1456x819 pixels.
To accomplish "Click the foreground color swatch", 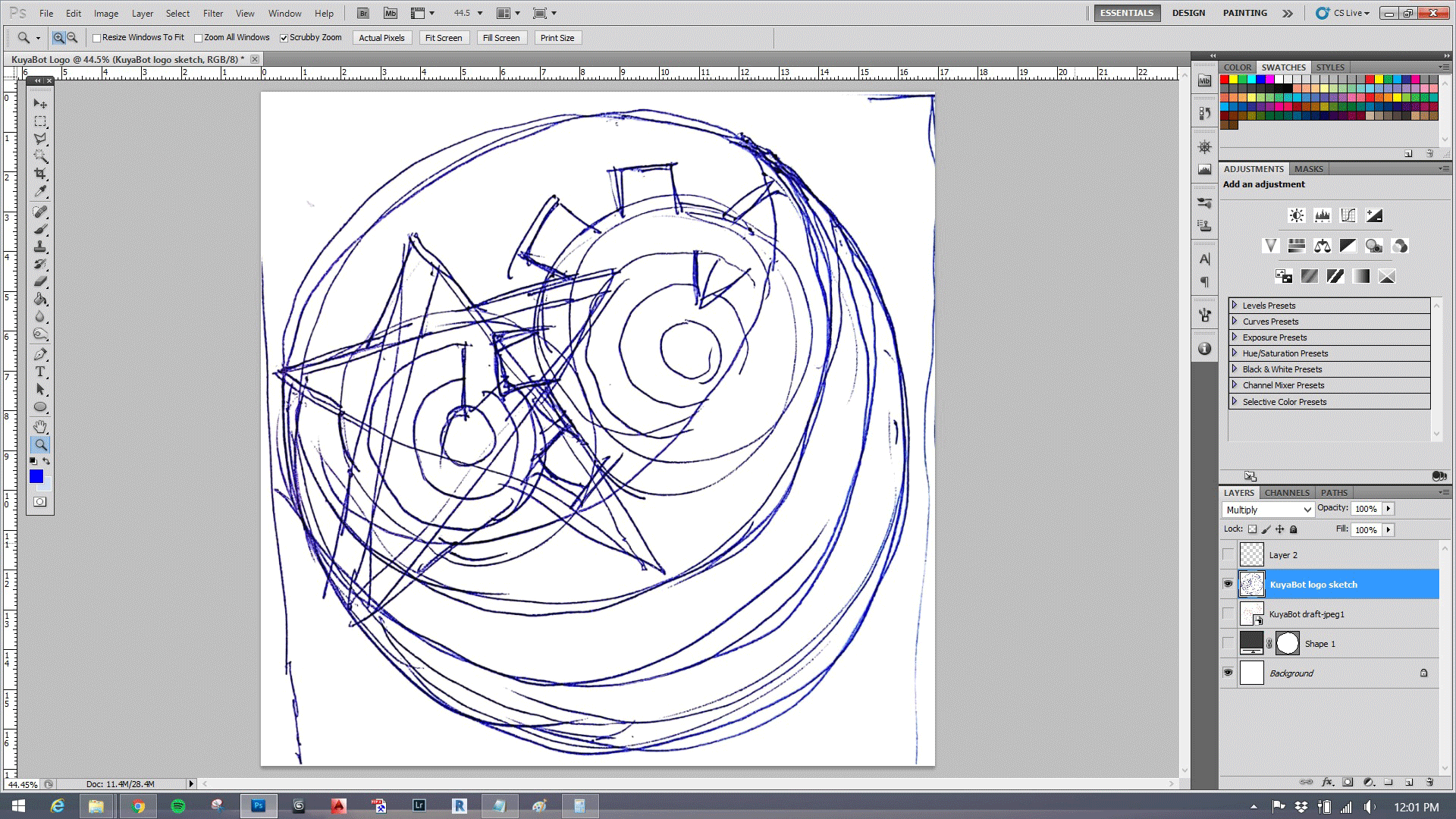I will (x=35, y=475).
